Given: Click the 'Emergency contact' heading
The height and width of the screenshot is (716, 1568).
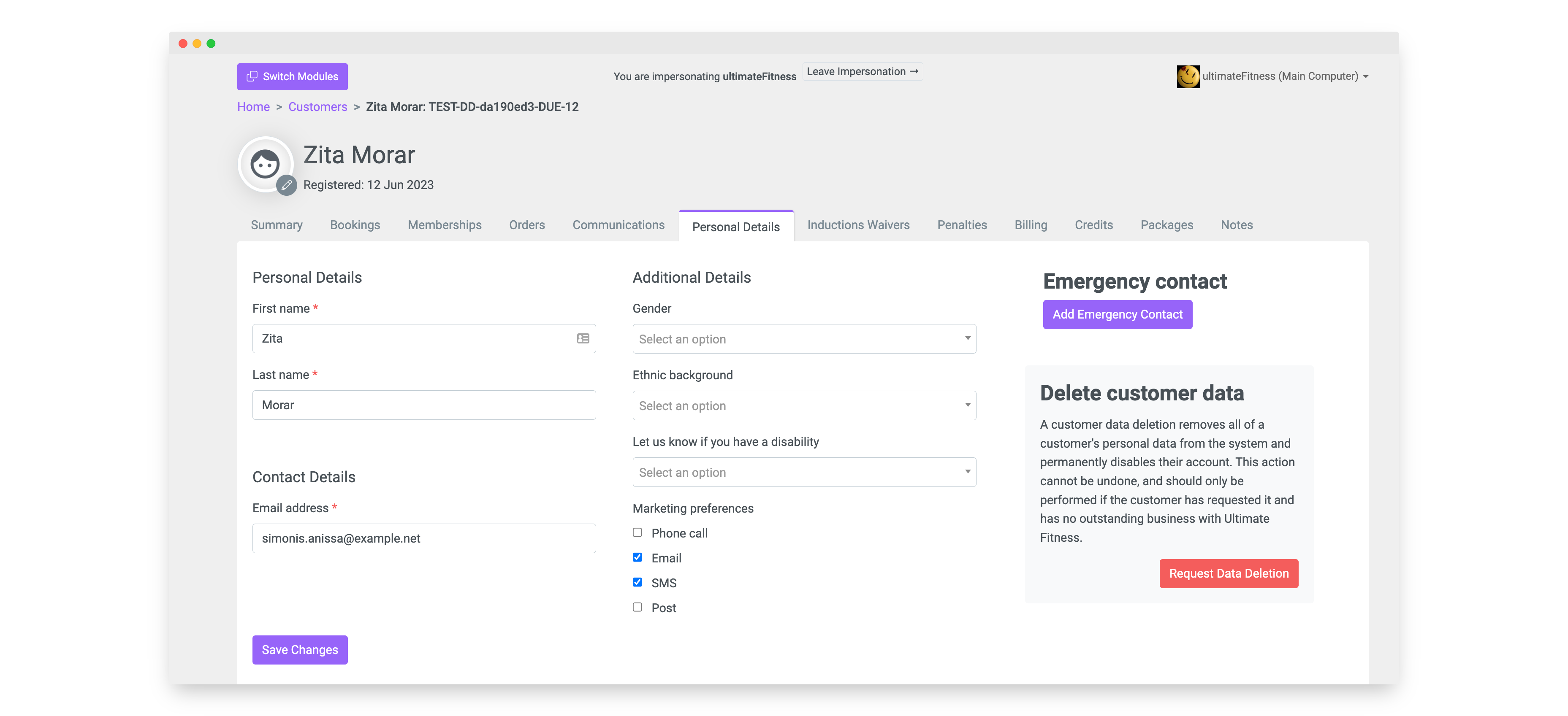Looking at the screenshot, I should pos(1134,282).
